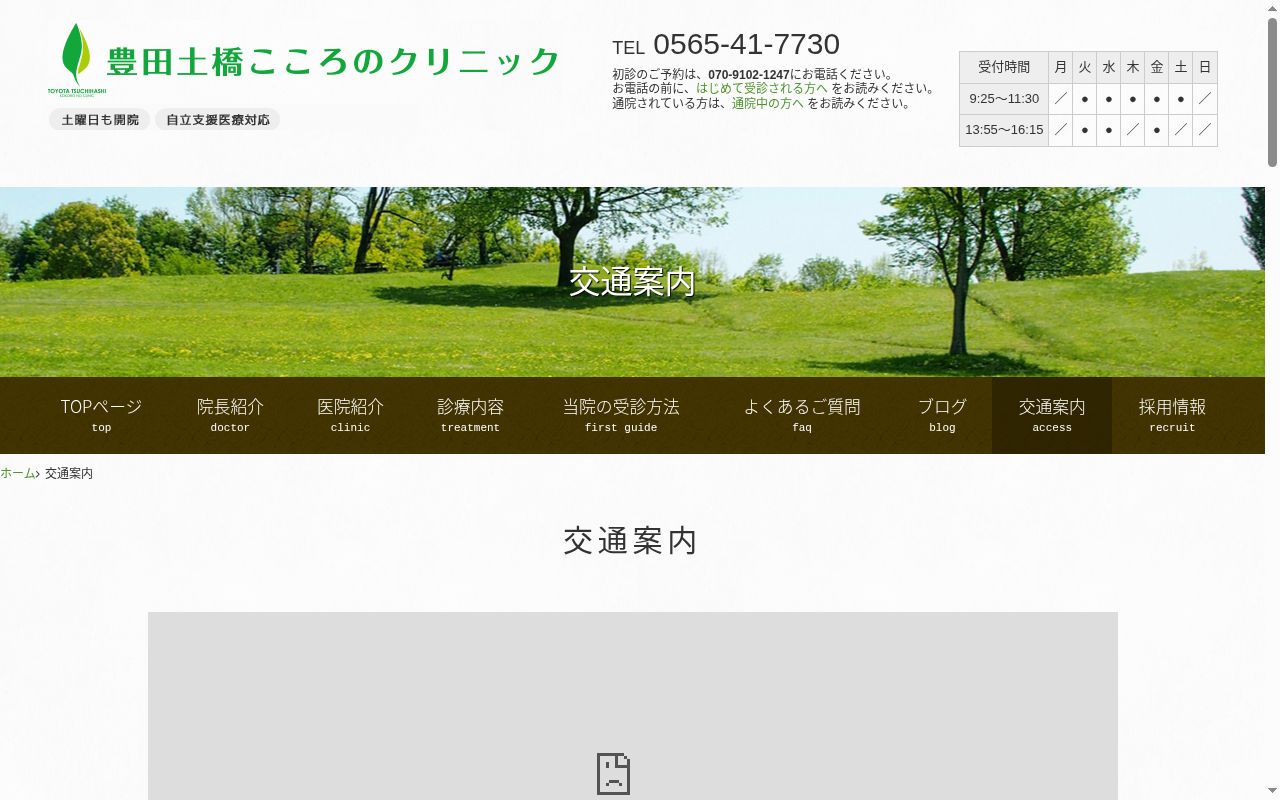Select the 交通案内 access menu item
Viewport: 1280px width, 800px height.
pyautogui.click(x=1052, y=416)
